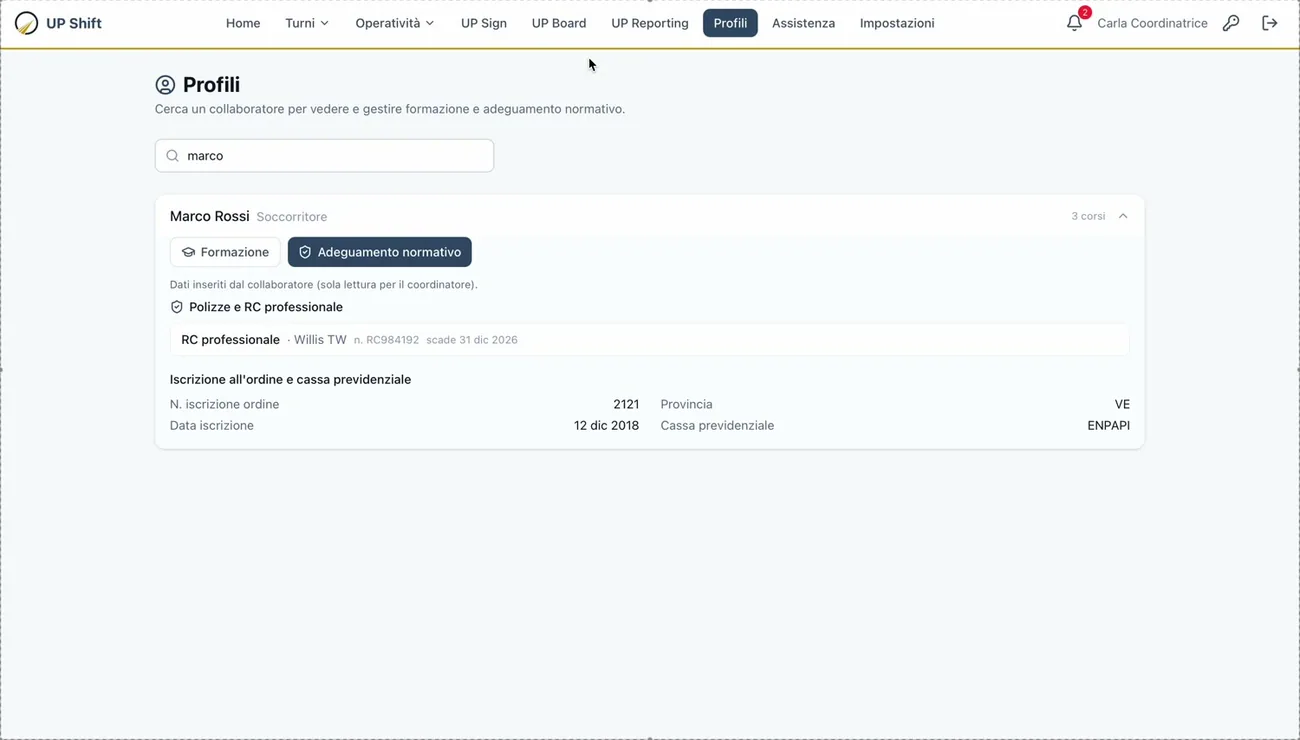Screen dimensions: 1300x740
Task: Select the RC professionale policy row
Action: [x=650, y=340]
